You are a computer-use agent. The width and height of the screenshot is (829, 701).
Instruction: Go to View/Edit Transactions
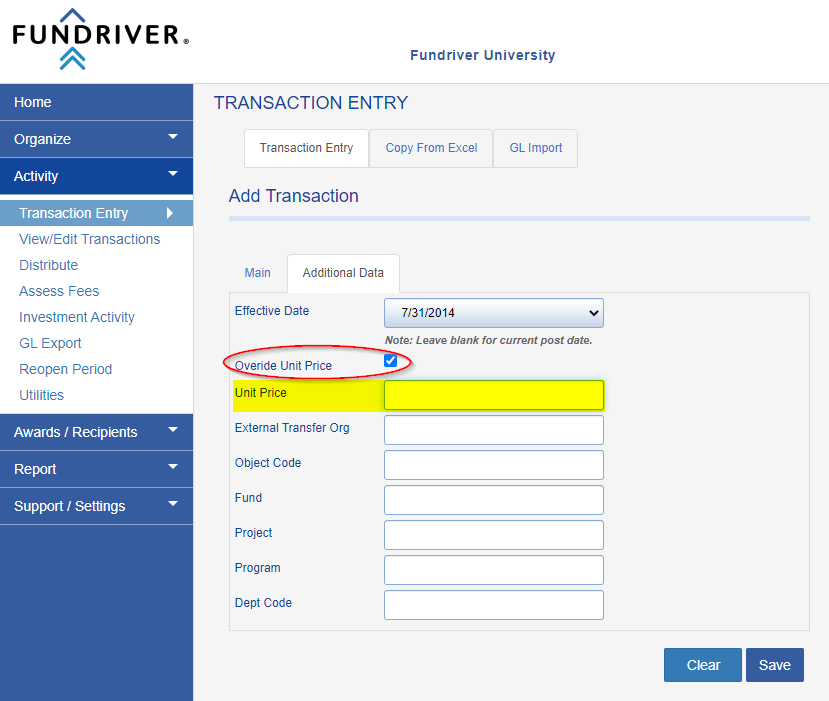pos(89,239)
